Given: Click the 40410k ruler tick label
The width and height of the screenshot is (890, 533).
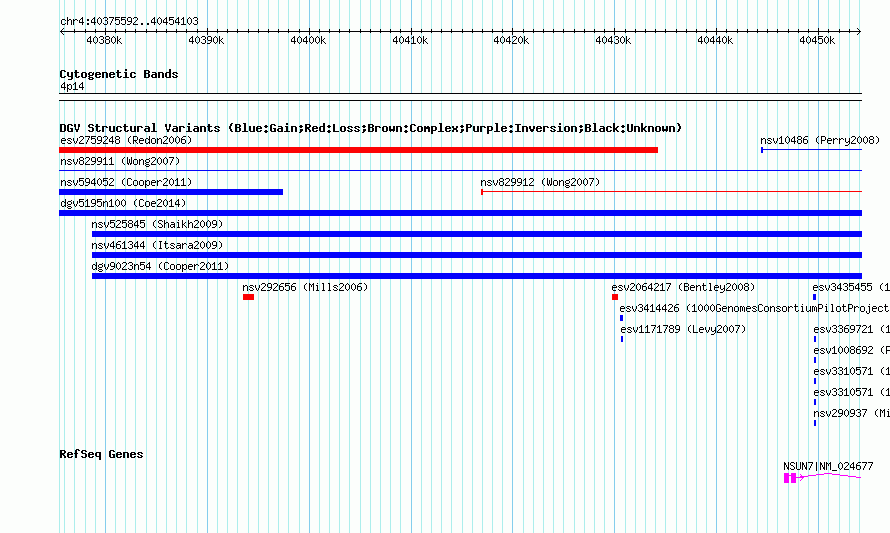Looking at the screenshot, I should pos(410,40).
